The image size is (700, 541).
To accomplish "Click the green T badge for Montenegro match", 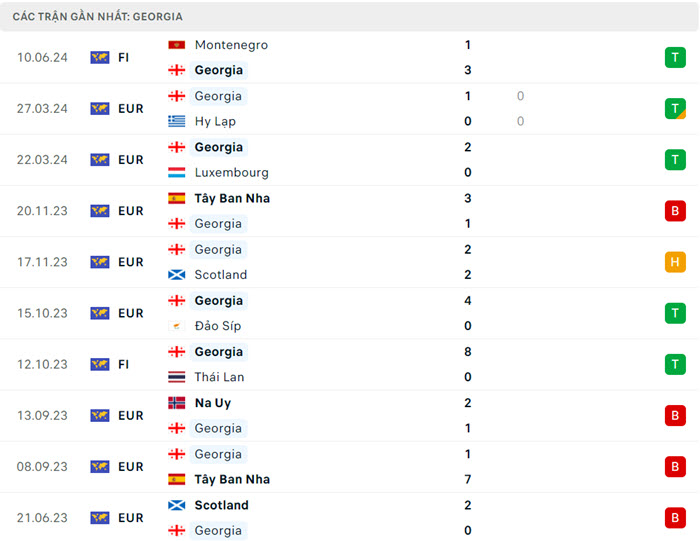I will click(x=675, y=58).
